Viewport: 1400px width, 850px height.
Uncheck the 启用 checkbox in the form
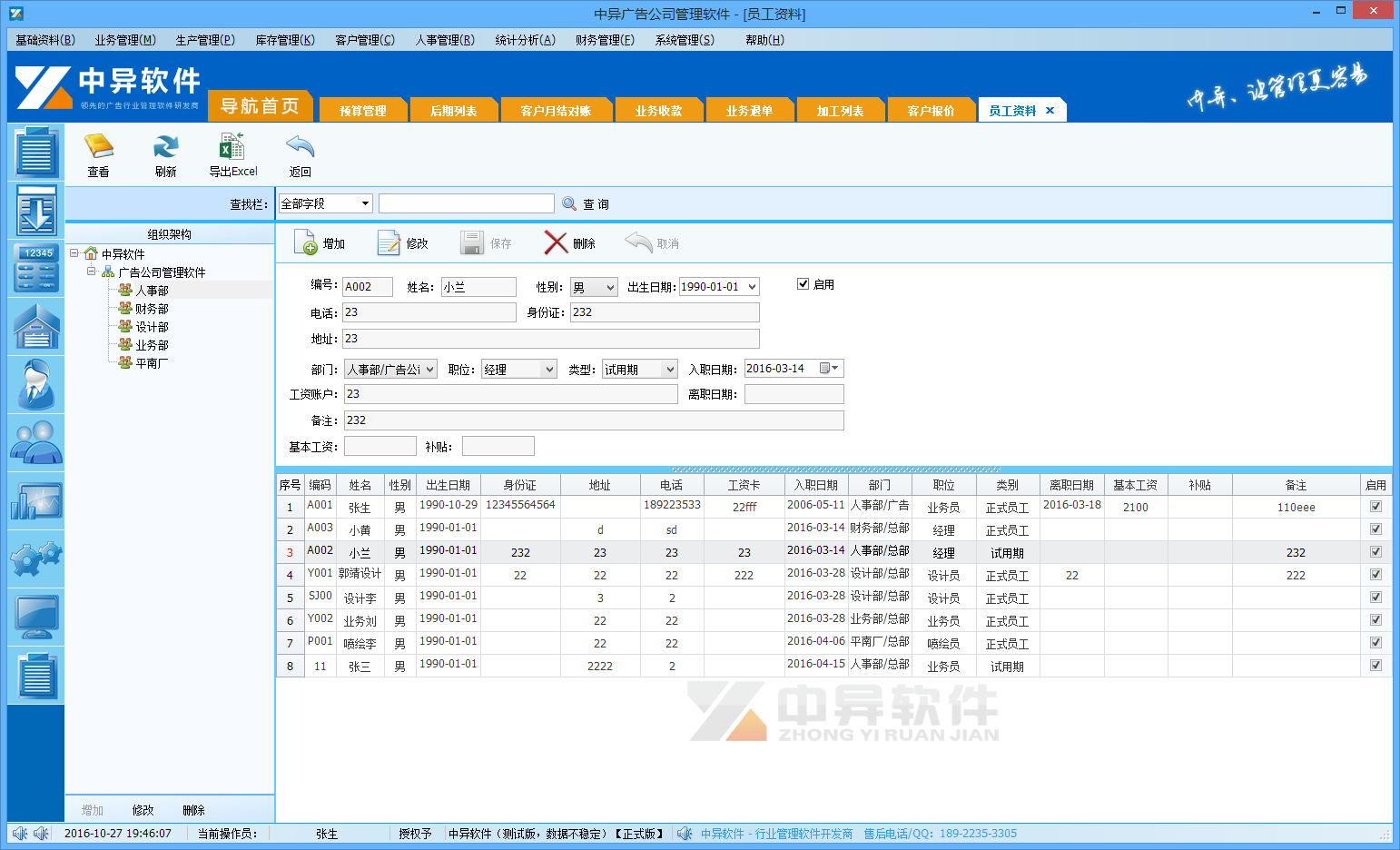click(803, 283)
